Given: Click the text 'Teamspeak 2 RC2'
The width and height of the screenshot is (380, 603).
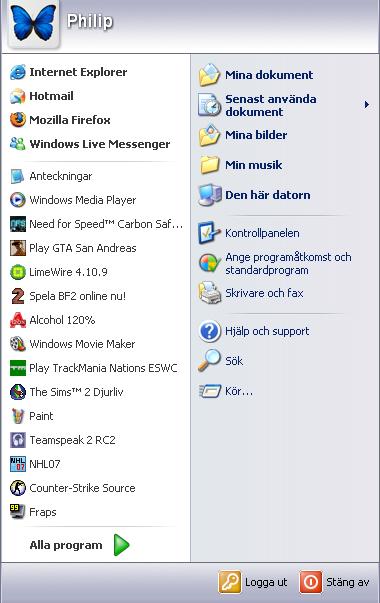Looking at the screenshot, I should coord(73,440).
